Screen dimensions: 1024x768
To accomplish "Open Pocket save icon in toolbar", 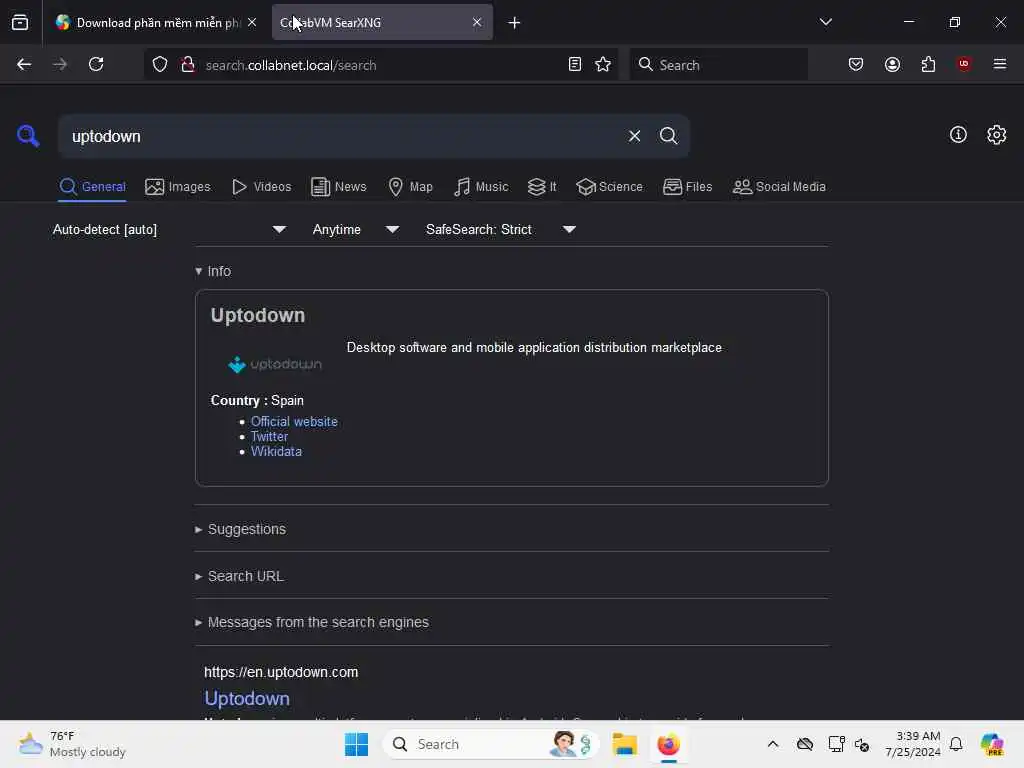I will tap(856, 64).
